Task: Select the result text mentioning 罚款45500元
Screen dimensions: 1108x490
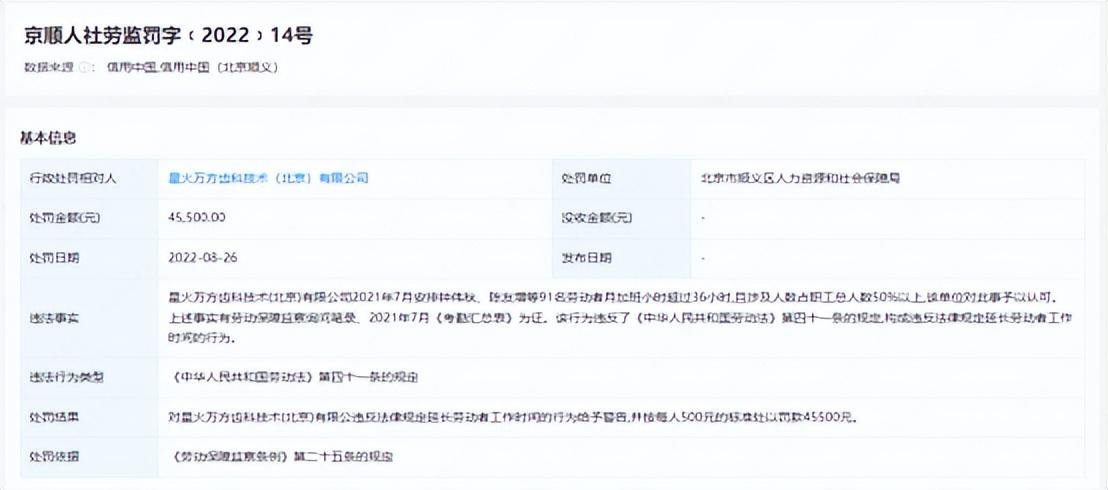Action: [514, 417]
